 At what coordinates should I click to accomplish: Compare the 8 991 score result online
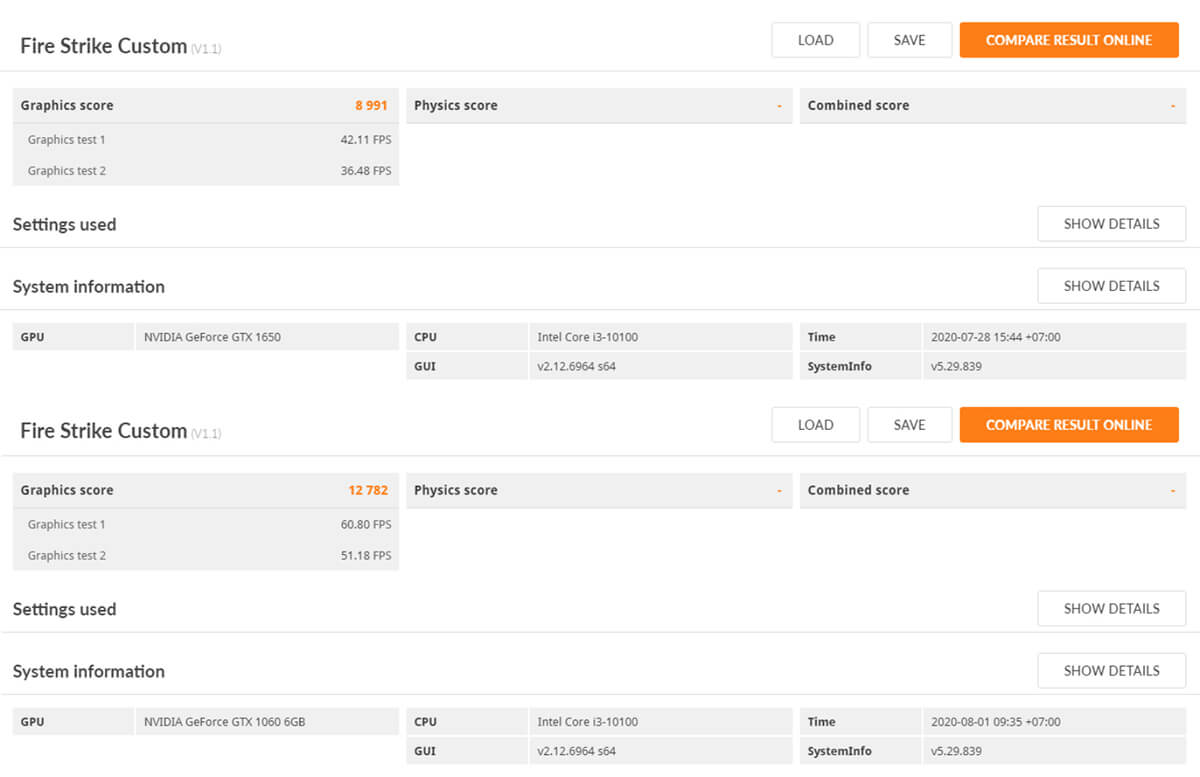point(1068,40)
